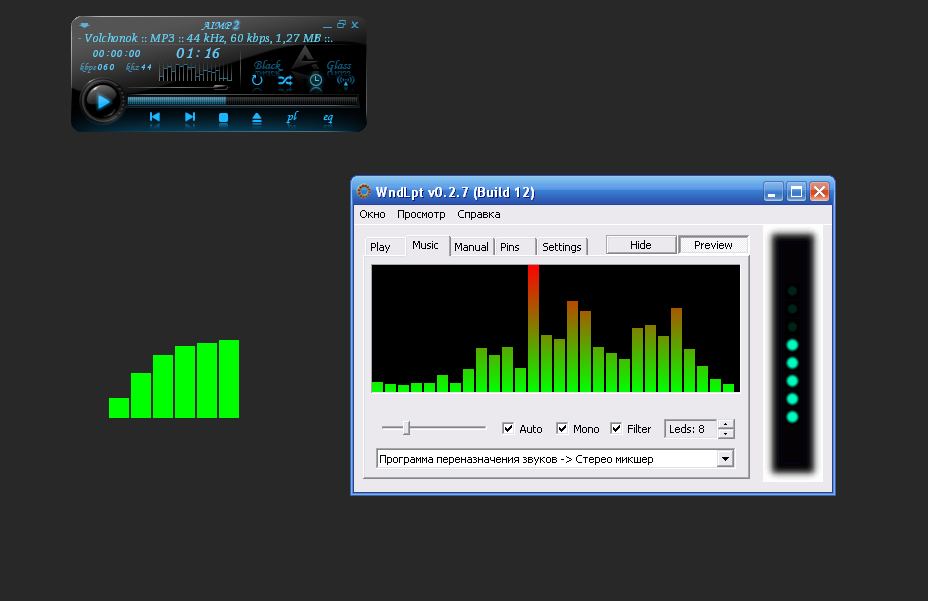Click the eject/open files icon in AIMP2
The image size is (928, 601).
pos(257,118)
